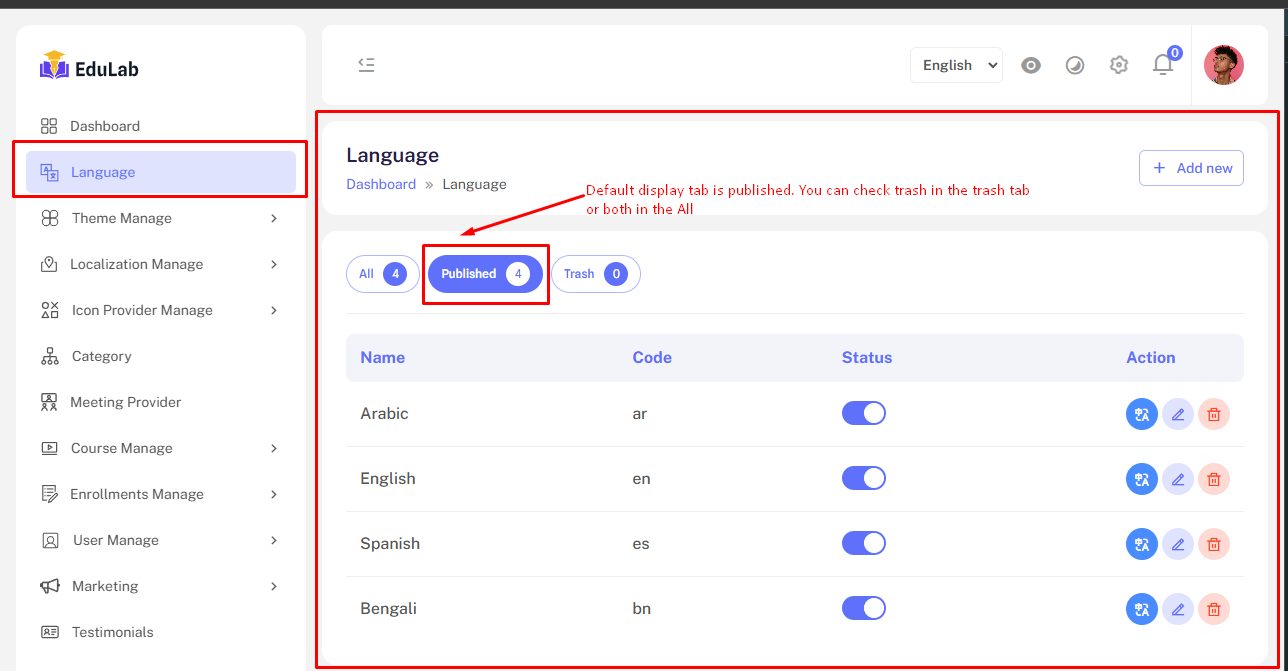Image resolution: width=1288 pixels, height=671 pixels.
Task: Delete the Spanish language via trash icon
Action: point(1213,544)
